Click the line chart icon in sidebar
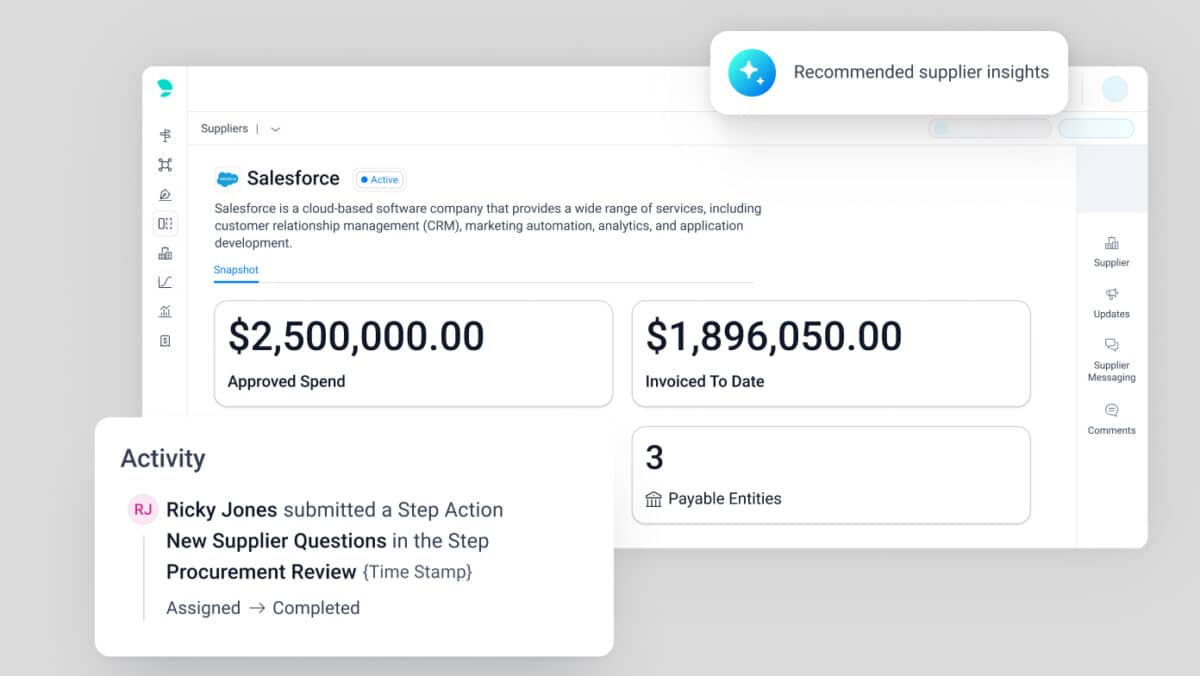Viewport: 1200px width, 676px height. pyautogui.click(x=165, y=283)
